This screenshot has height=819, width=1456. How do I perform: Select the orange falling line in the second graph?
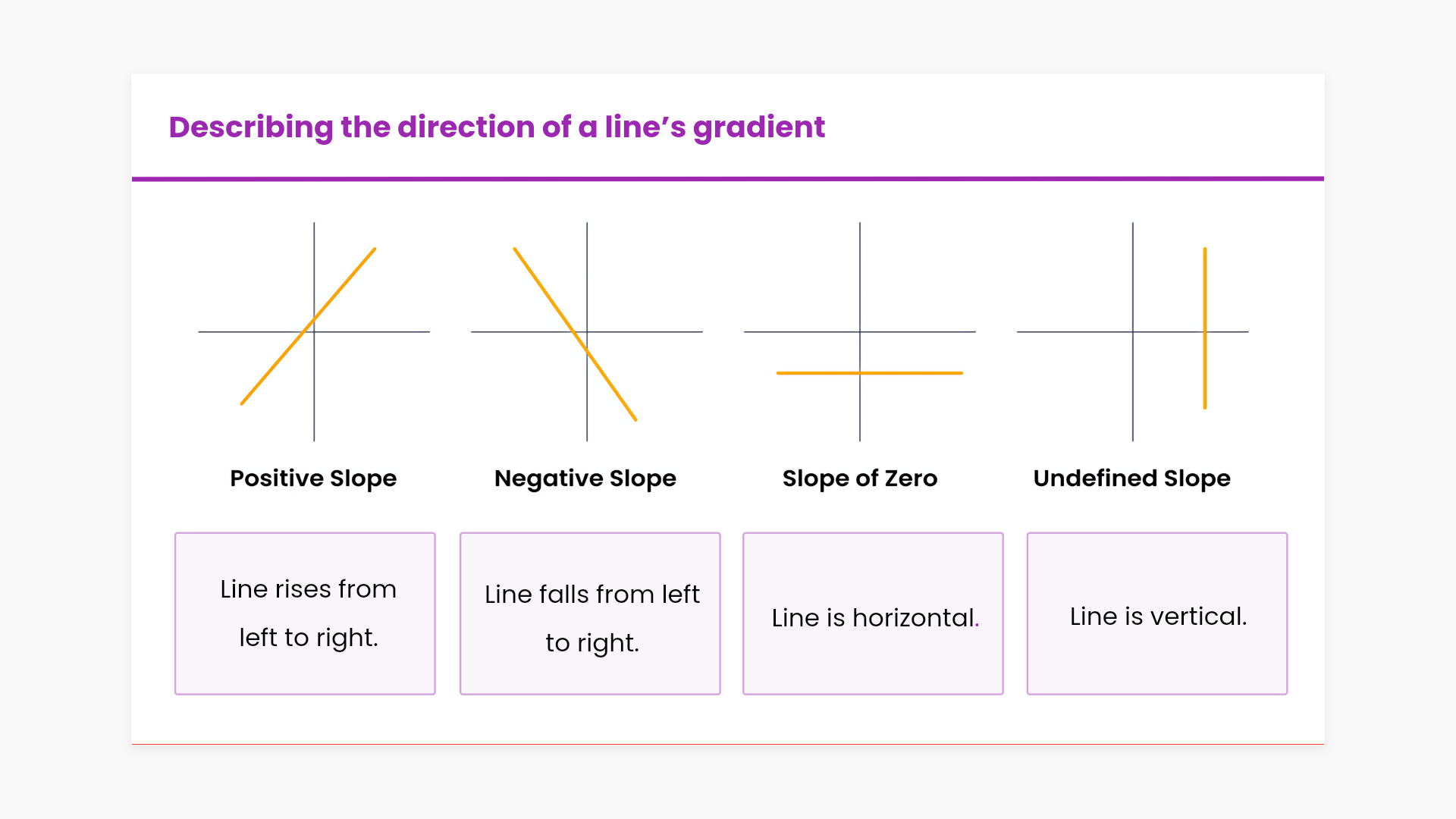[546, 294]
